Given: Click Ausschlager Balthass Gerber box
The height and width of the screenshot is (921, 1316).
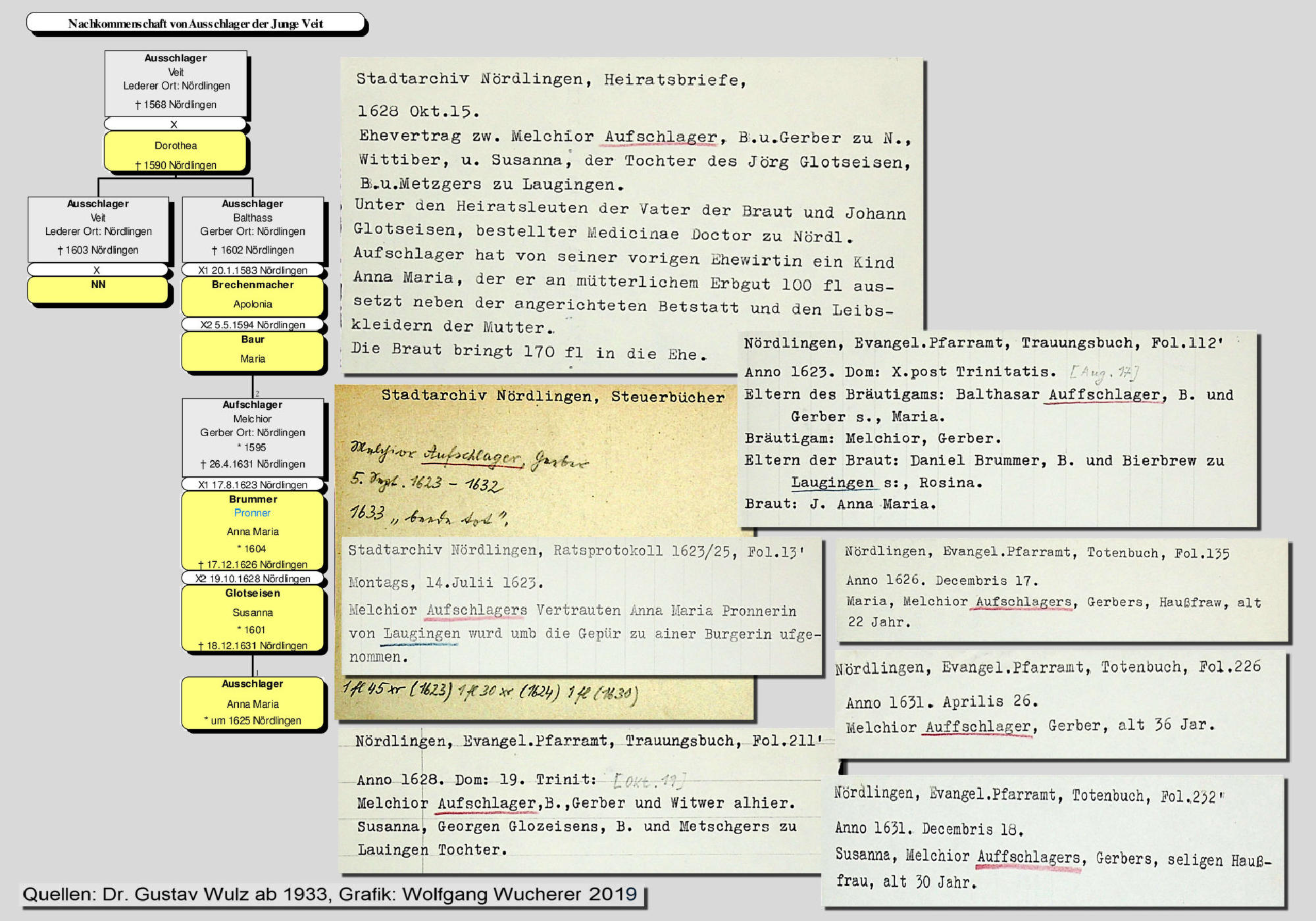Looking at the screenshot, I should [253, 228].
